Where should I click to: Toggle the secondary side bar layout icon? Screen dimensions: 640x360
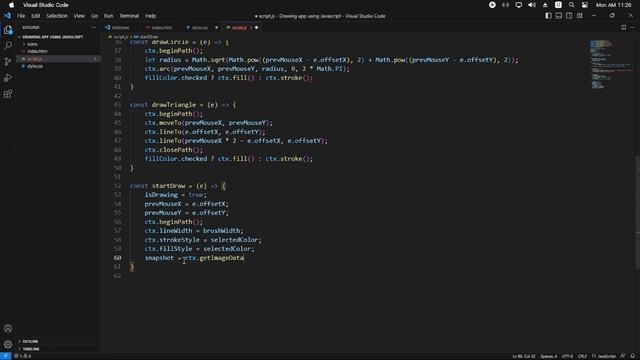tap(569, 16)
